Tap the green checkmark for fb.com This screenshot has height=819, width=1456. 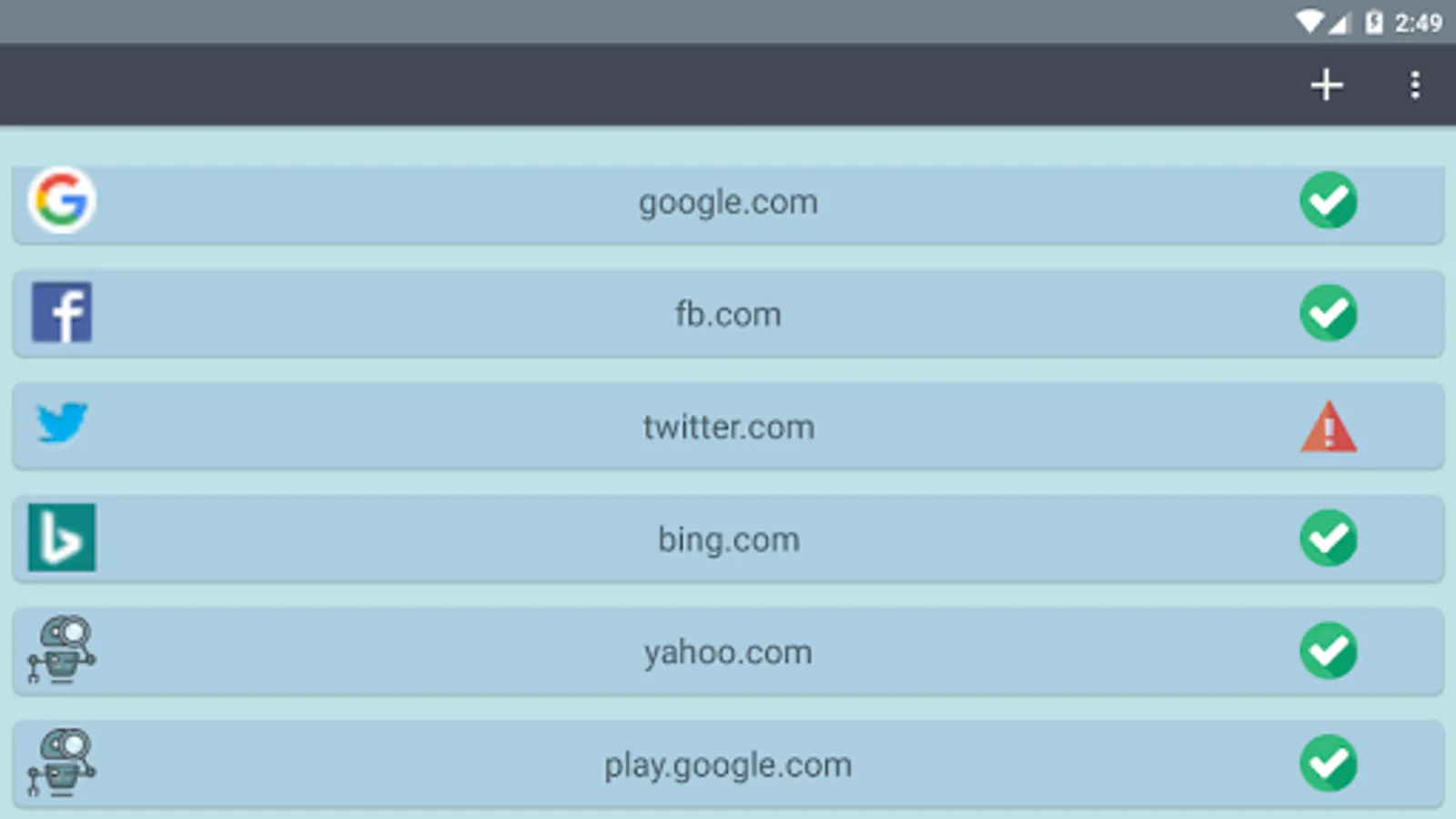[x=1329, y=313]
